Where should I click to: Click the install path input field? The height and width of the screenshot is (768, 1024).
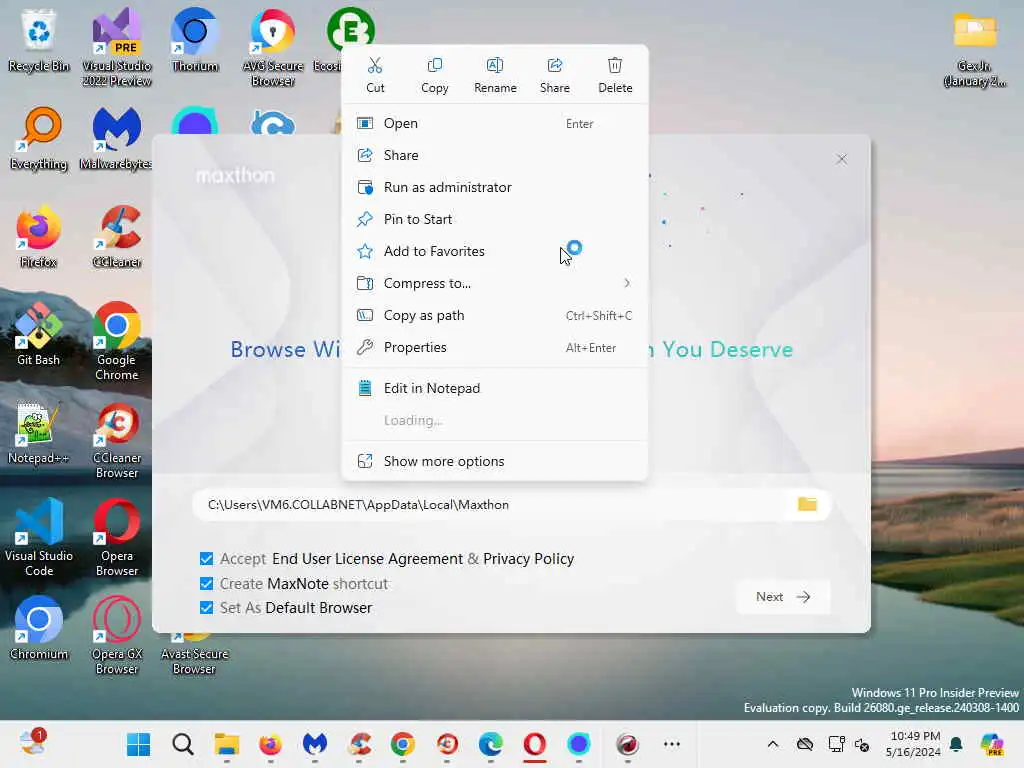tap(490, 505)
